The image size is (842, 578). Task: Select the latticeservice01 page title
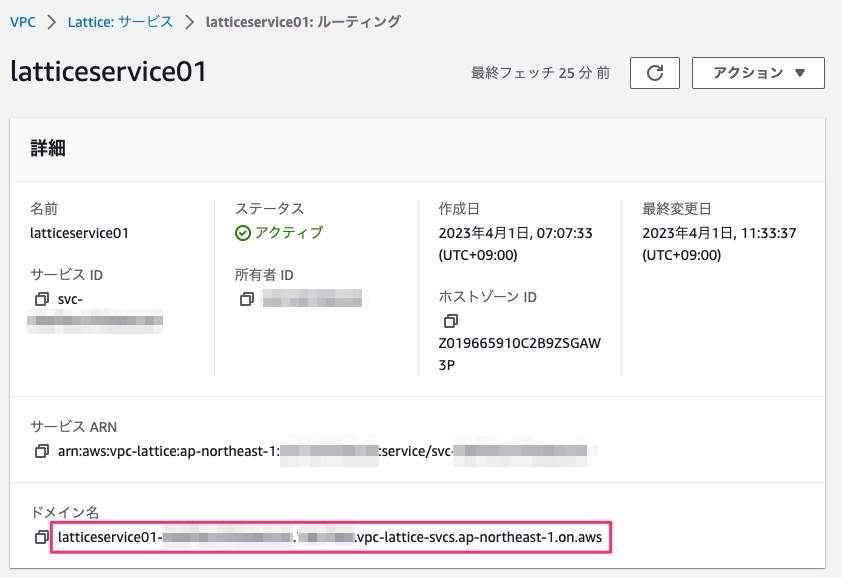tap(108, 72)
